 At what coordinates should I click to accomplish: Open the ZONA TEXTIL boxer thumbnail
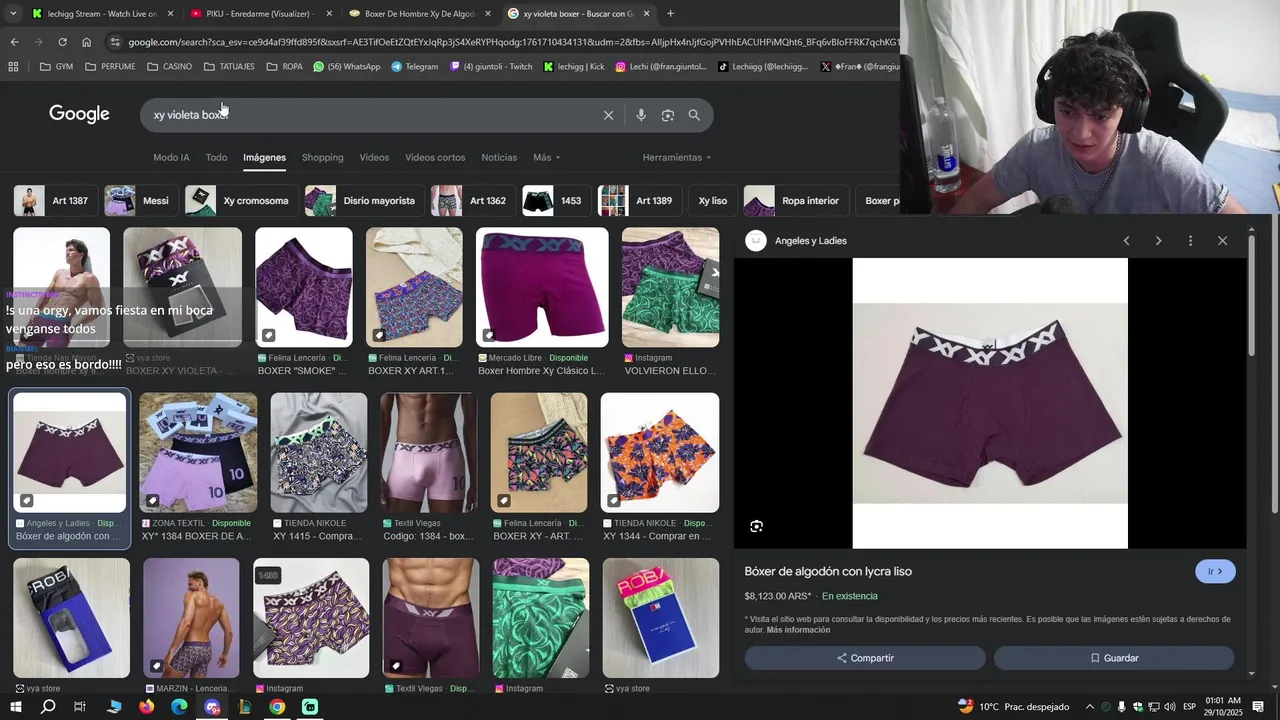[198, 453]
